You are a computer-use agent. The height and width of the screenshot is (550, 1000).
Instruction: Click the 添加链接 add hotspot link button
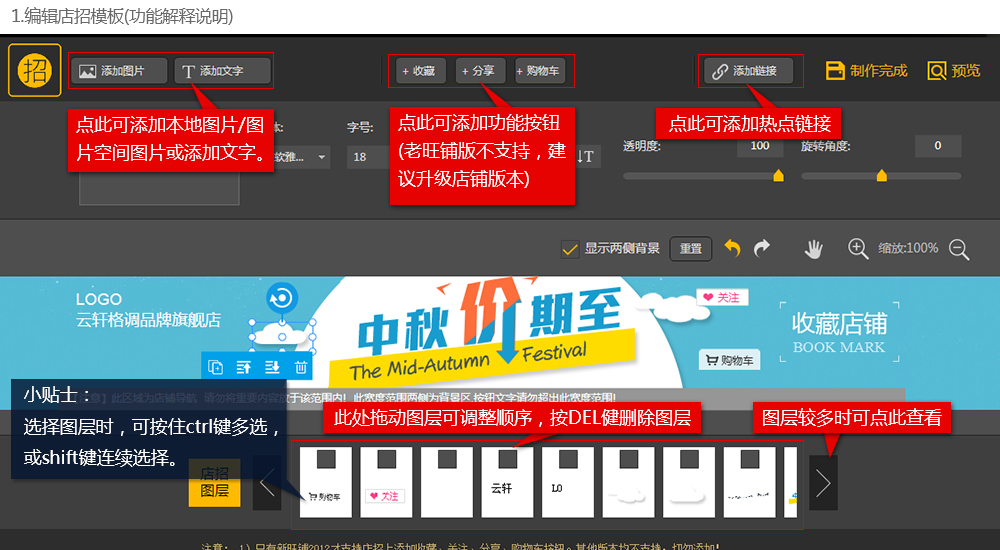click(749, 71)
